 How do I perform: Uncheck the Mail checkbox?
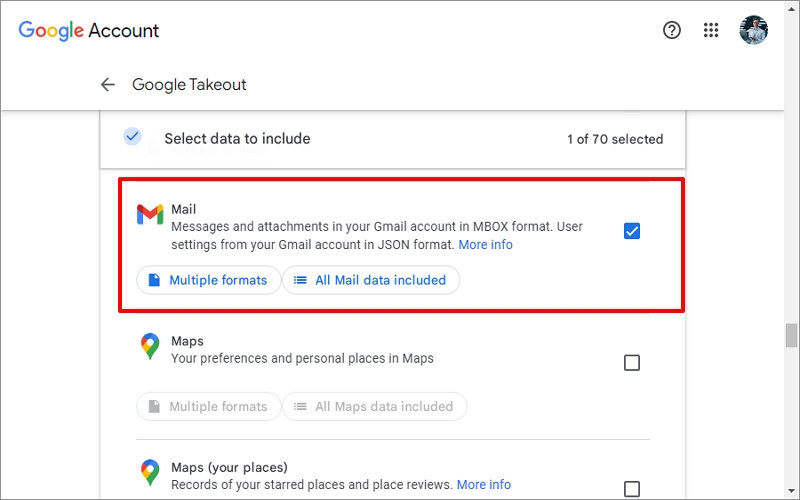pos(632,231)
